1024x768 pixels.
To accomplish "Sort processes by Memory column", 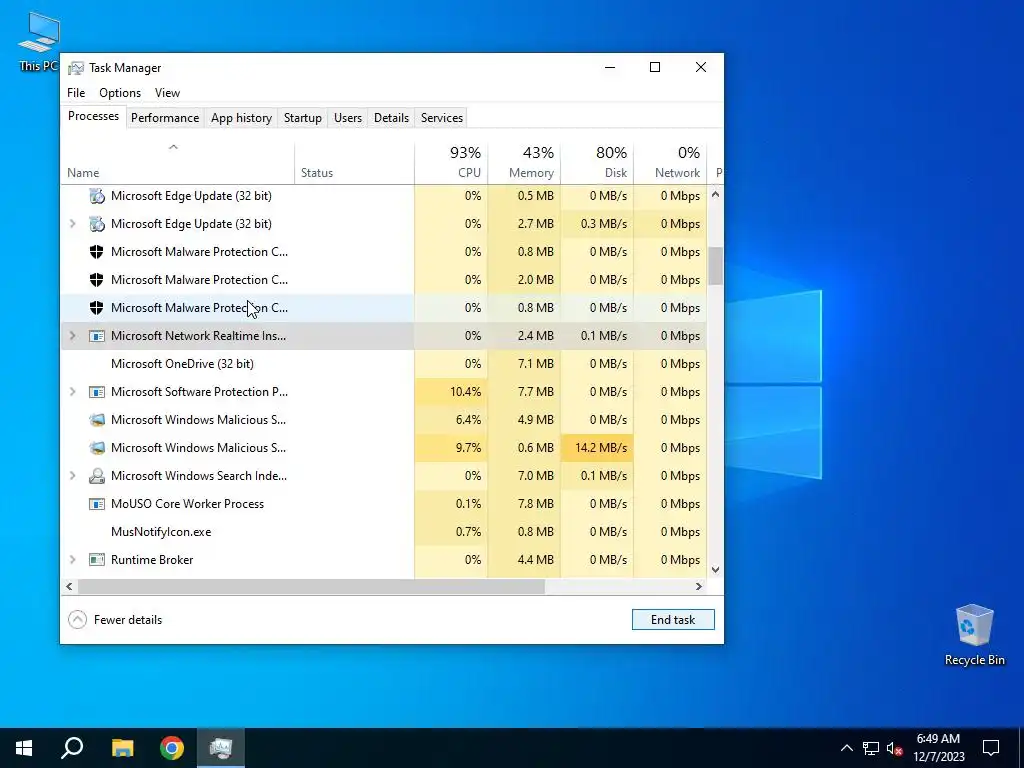I will click(524, 163).
